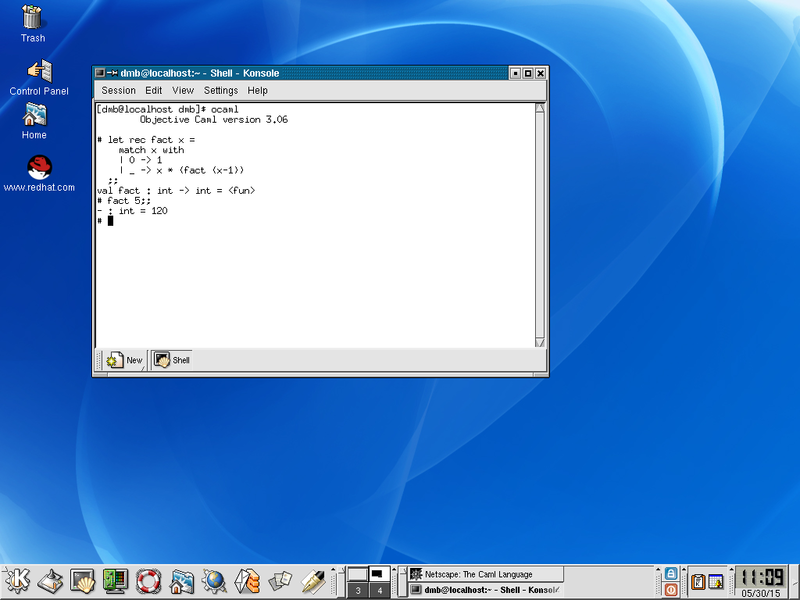Open the office documents launcher icon

click(x=280, y=581)
